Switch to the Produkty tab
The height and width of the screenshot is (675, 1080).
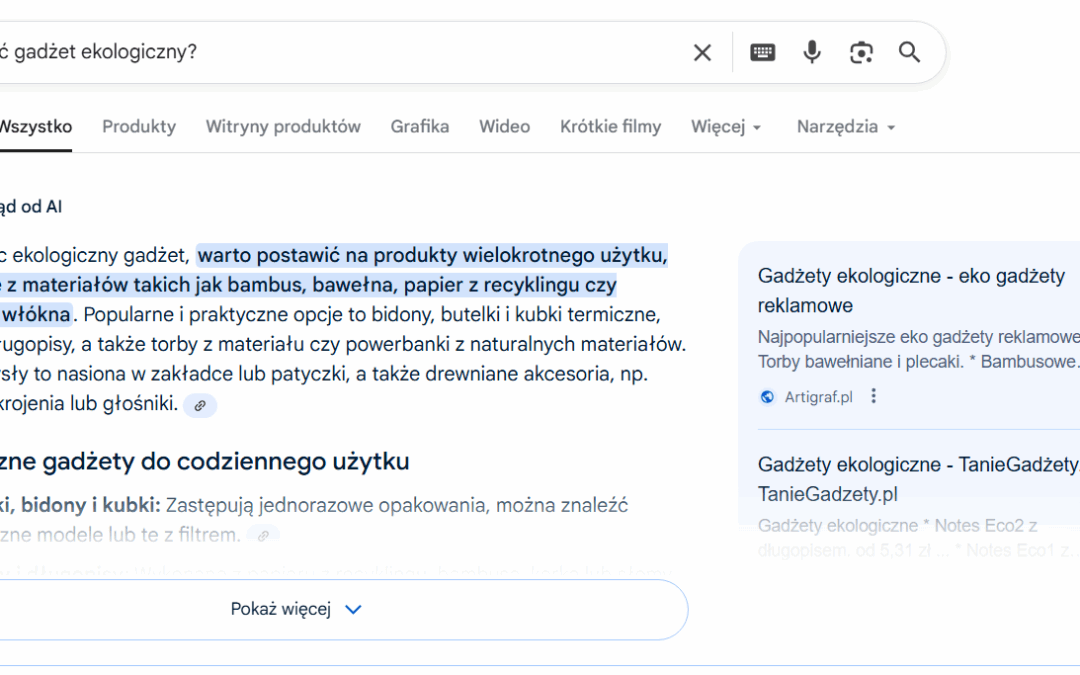(138, 127)
